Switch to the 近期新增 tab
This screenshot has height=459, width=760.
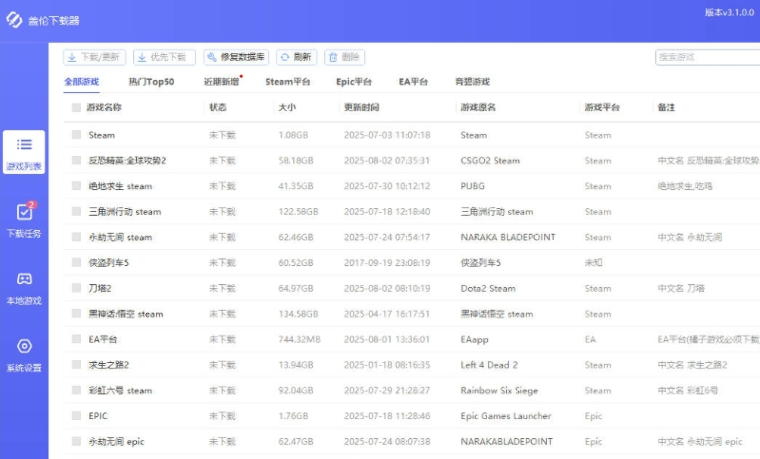[222, 81]
